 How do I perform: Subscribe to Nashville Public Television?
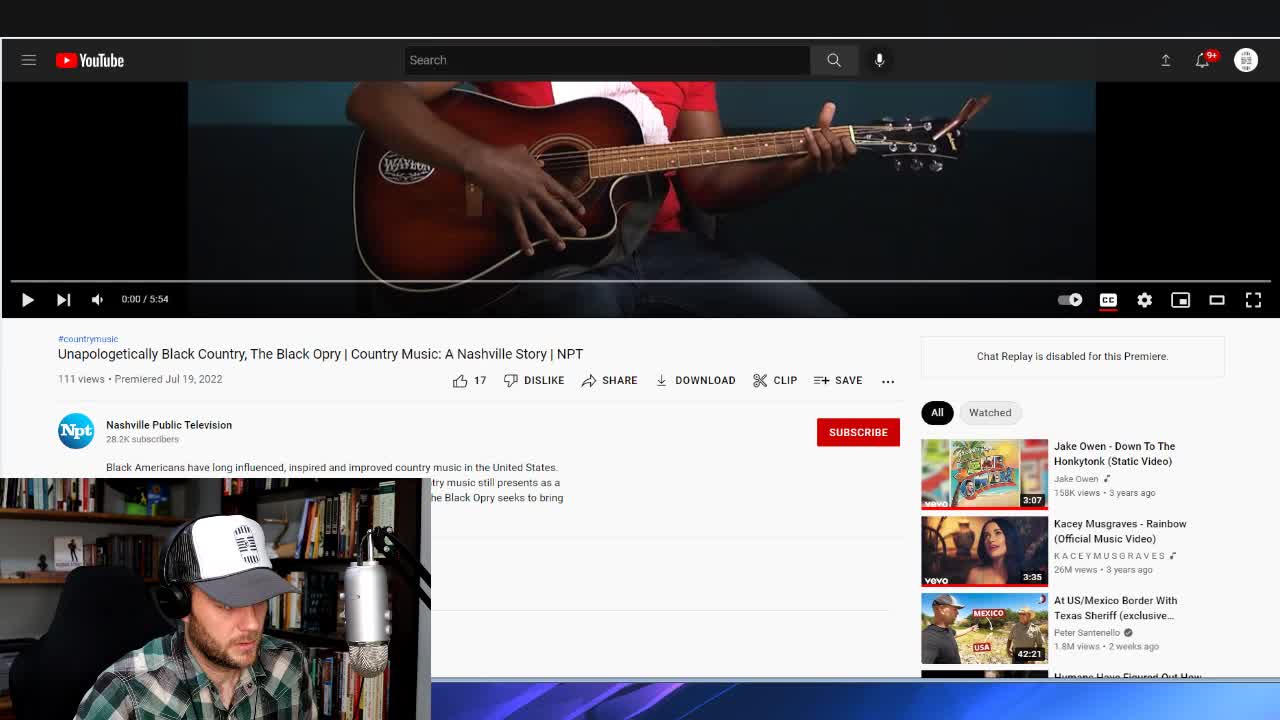pyautogui.click(x=858, y=432)
